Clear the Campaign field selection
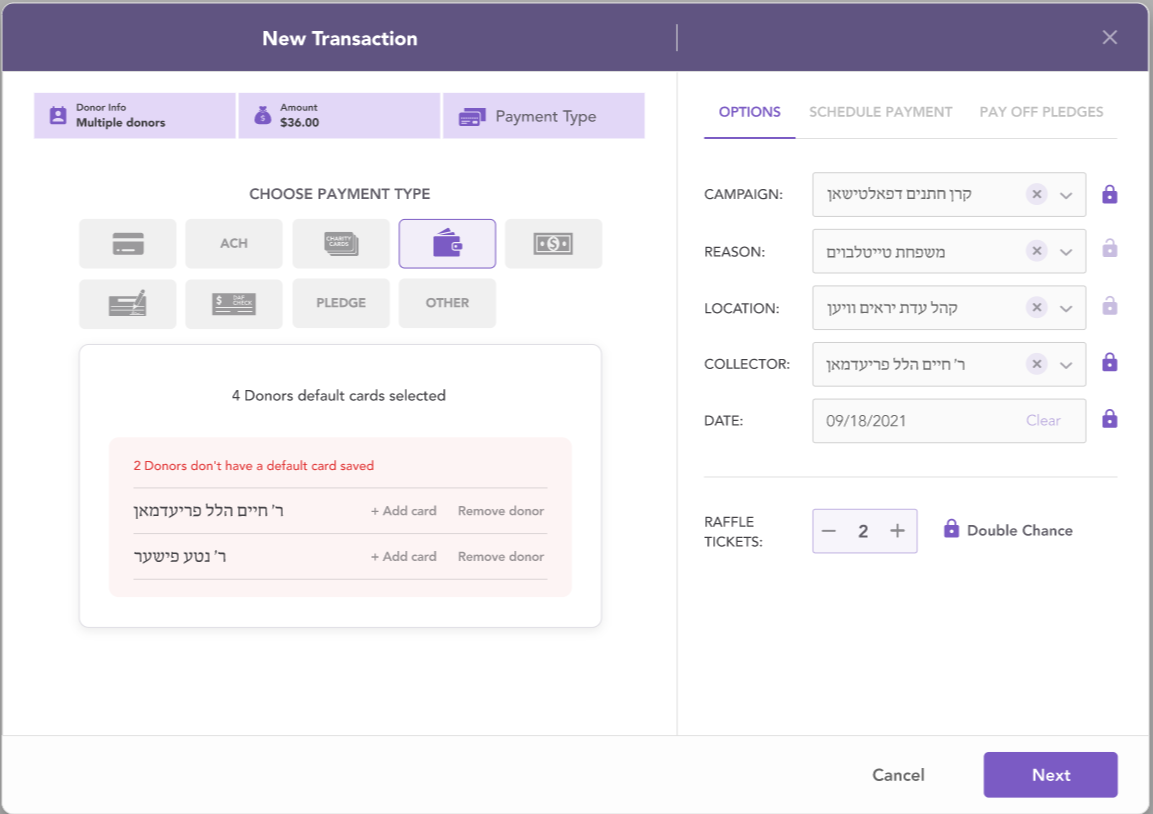Screen dimensions: 1153x814 point(1037,194)
